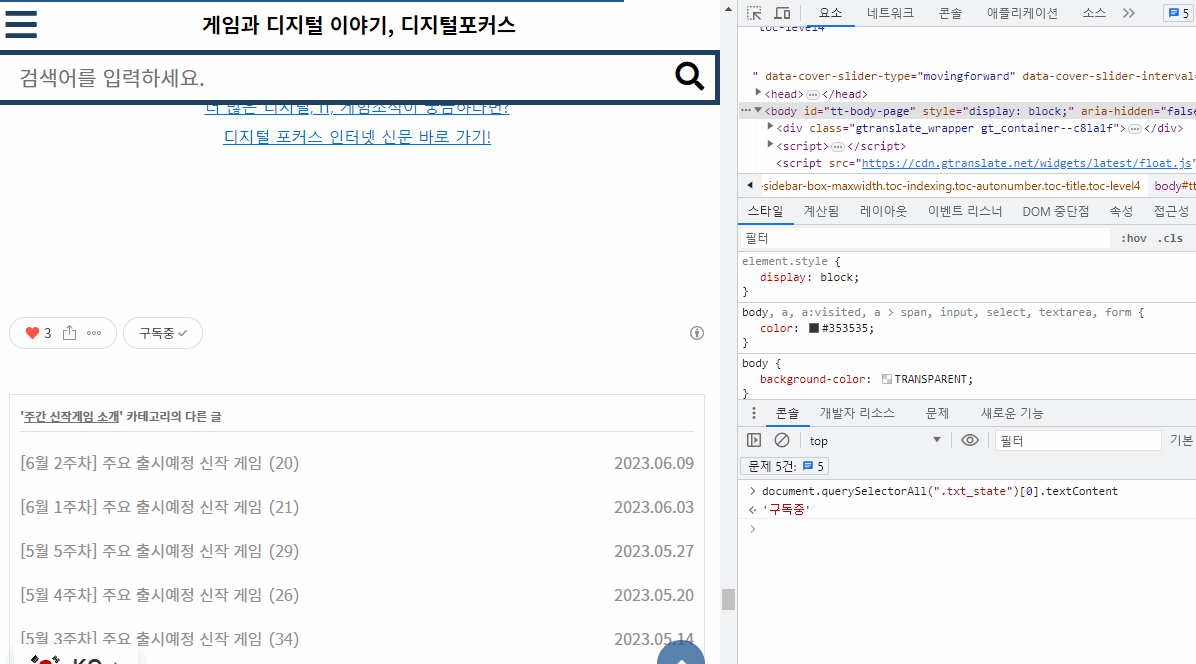The height and width of the screenshot is (664, 1196).
Task: Click the info circle icon beside subscribe row
Action: [696, 333]
